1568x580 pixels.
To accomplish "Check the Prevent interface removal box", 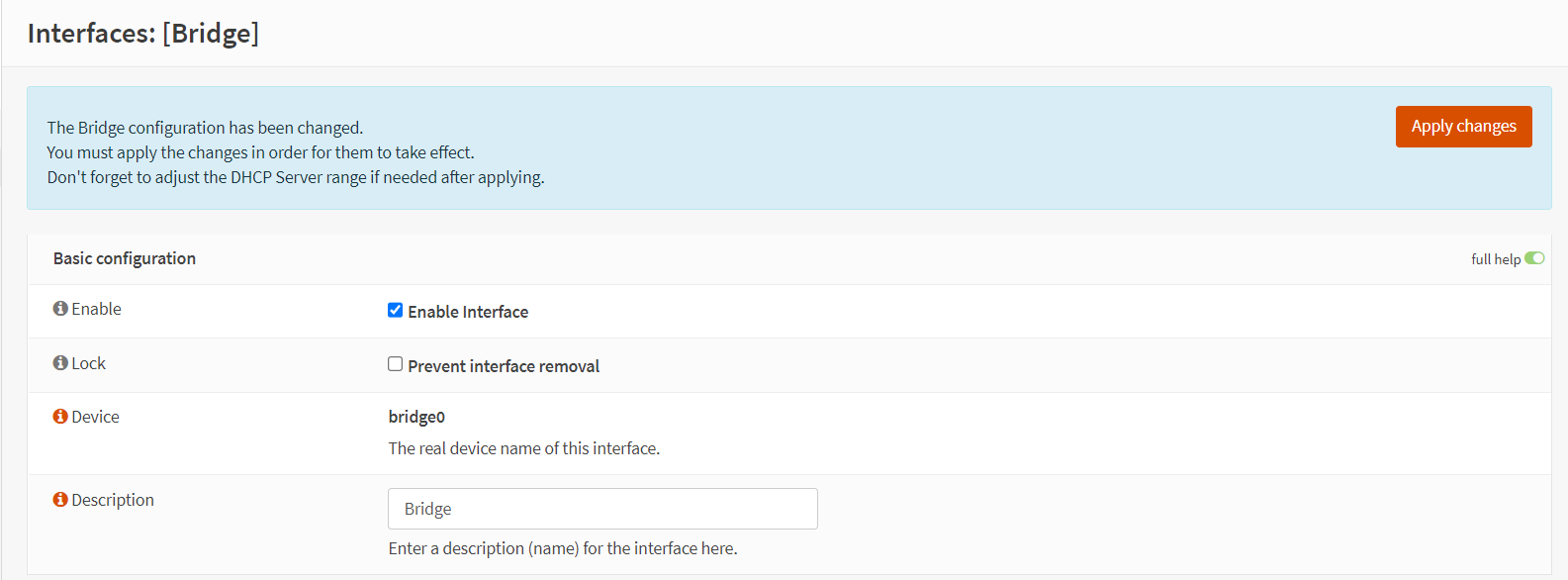I will tap(396, 364).
